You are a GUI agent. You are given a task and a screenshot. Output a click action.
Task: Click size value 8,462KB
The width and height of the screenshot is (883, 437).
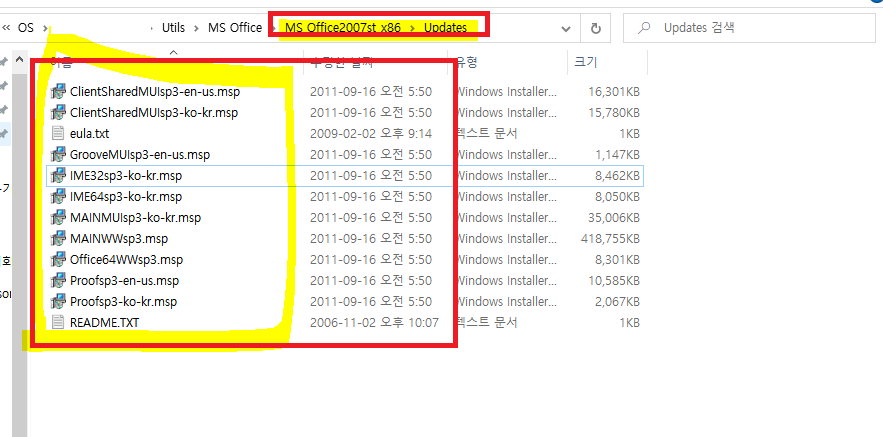click(x=617, y=176)
